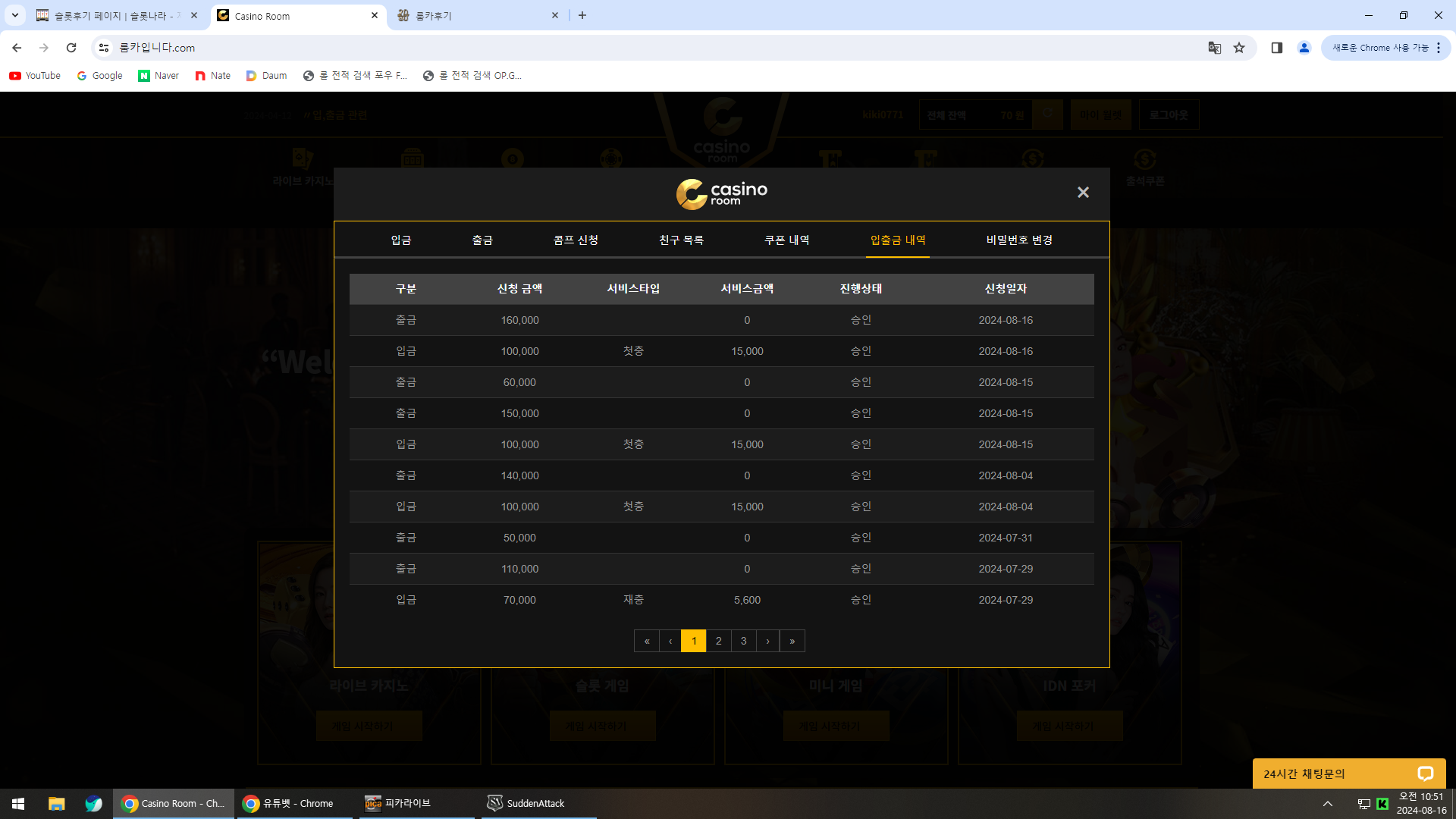Image resolution: width=1456 pixels, height=819 pixels.
Task: Open the 출금 withdrawal tab
Action: 482,240
